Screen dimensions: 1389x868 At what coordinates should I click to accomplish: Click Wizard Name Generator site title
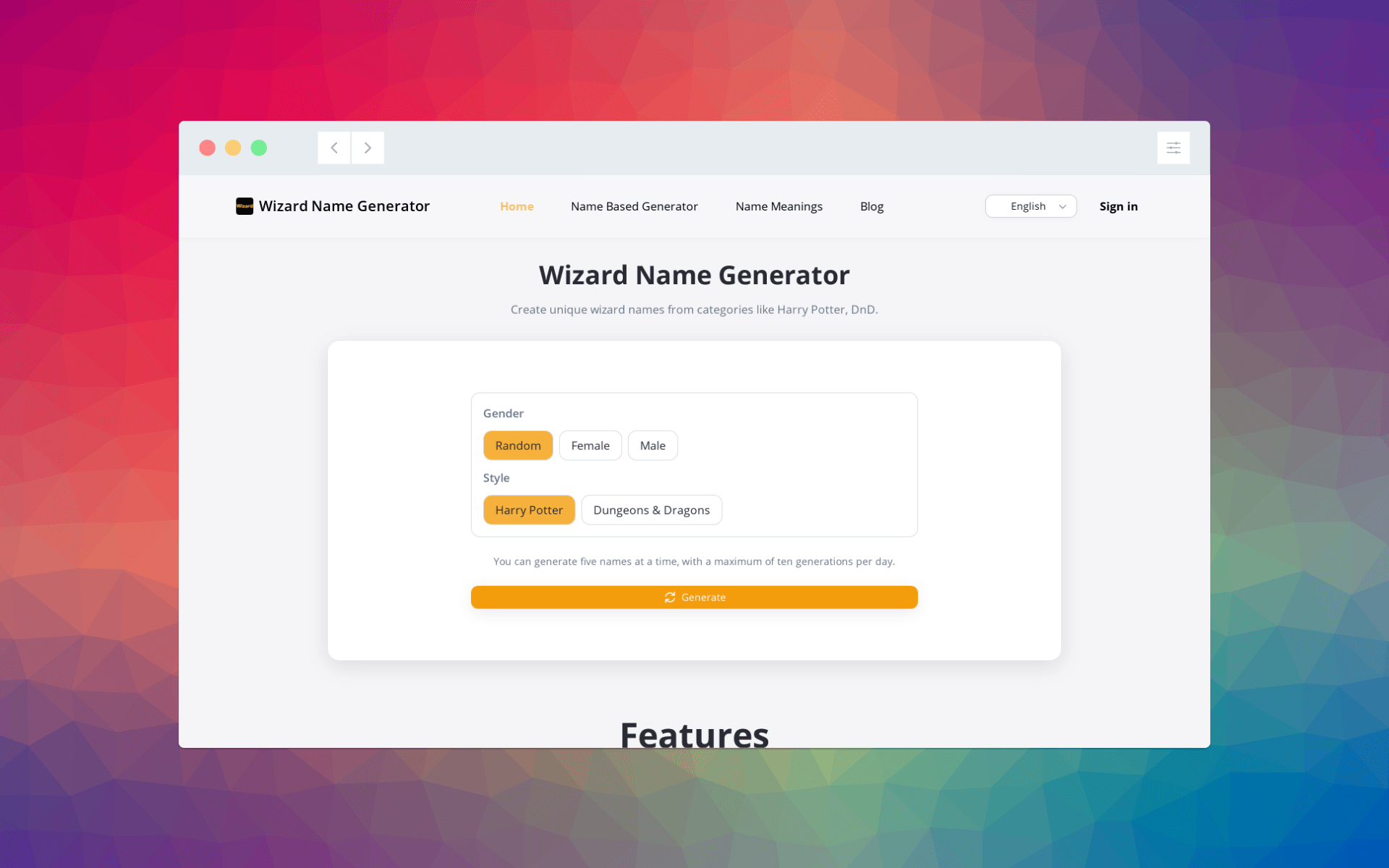click(x=344, y=206)
